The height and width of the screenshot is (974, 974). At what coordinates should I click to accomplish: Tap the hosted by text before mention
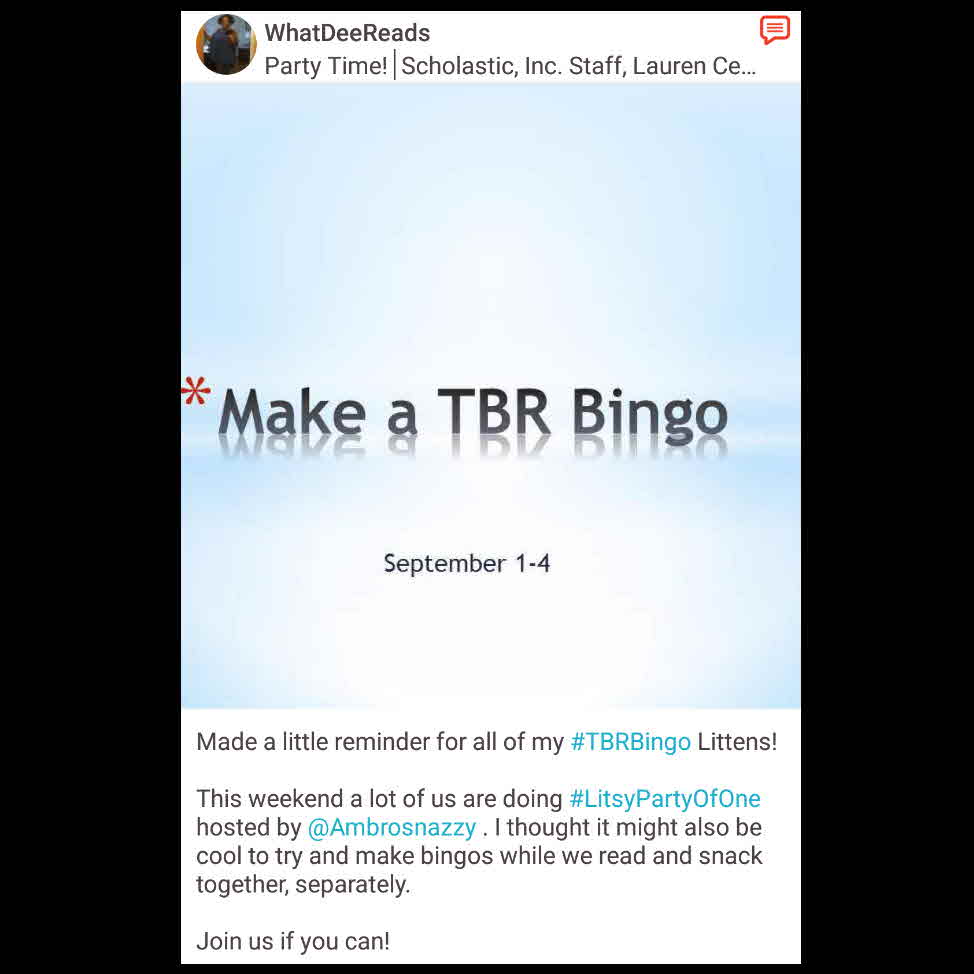click(248, 827)
